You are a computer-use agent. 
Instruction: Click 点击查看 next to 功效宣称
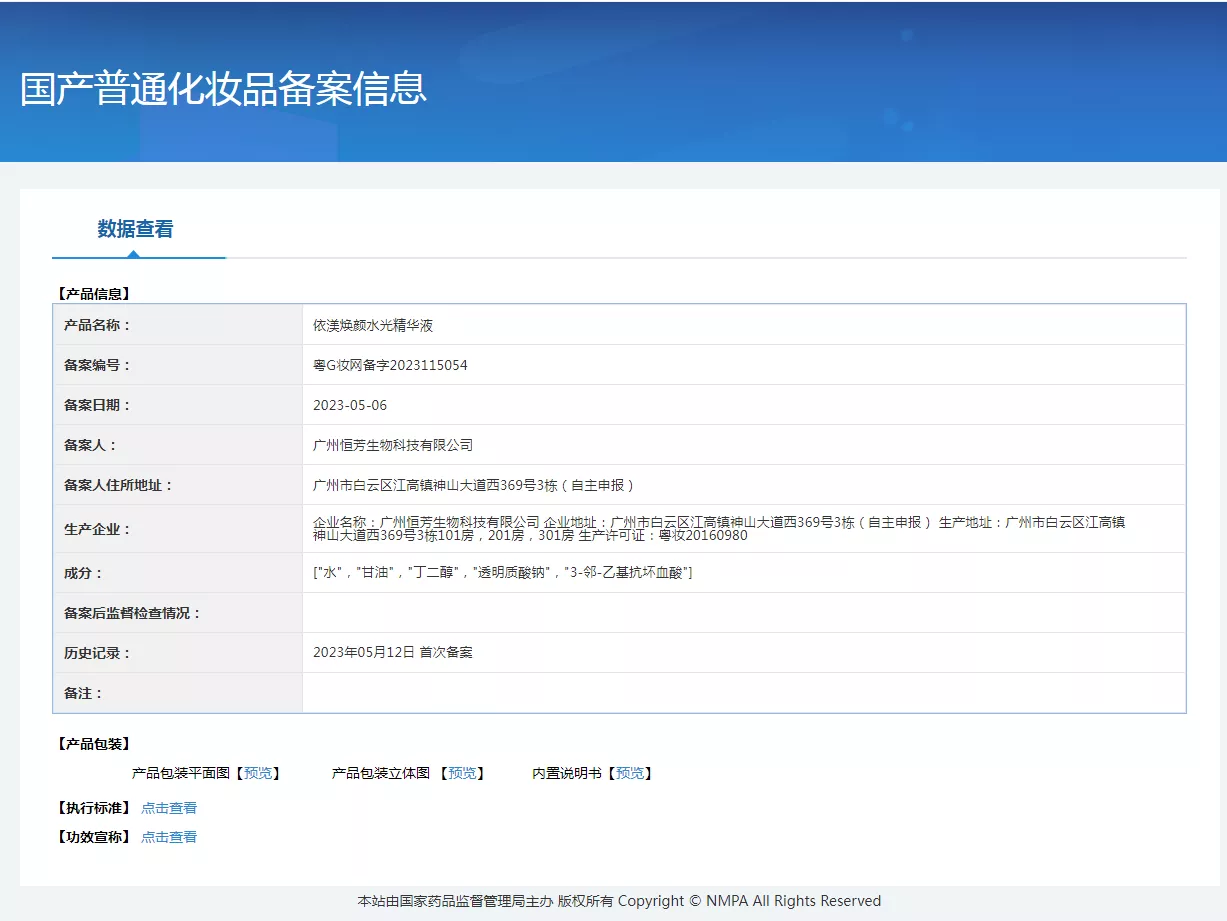point(169,837)
